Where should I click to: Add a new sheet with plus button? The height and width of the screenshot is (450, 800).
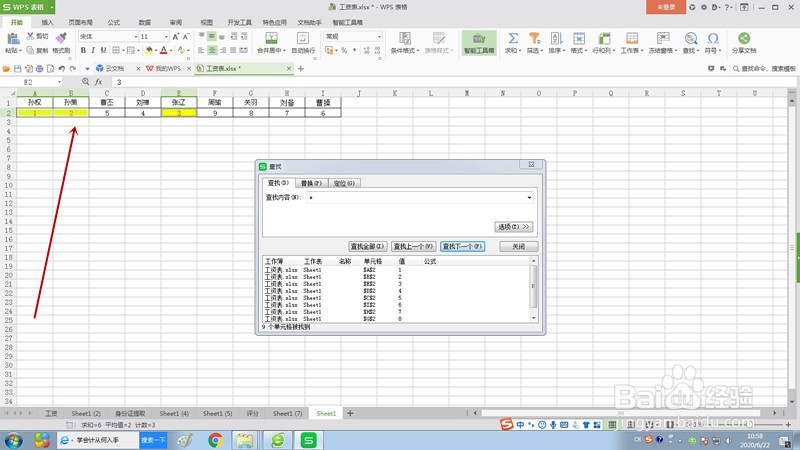(x=350, y=413)
